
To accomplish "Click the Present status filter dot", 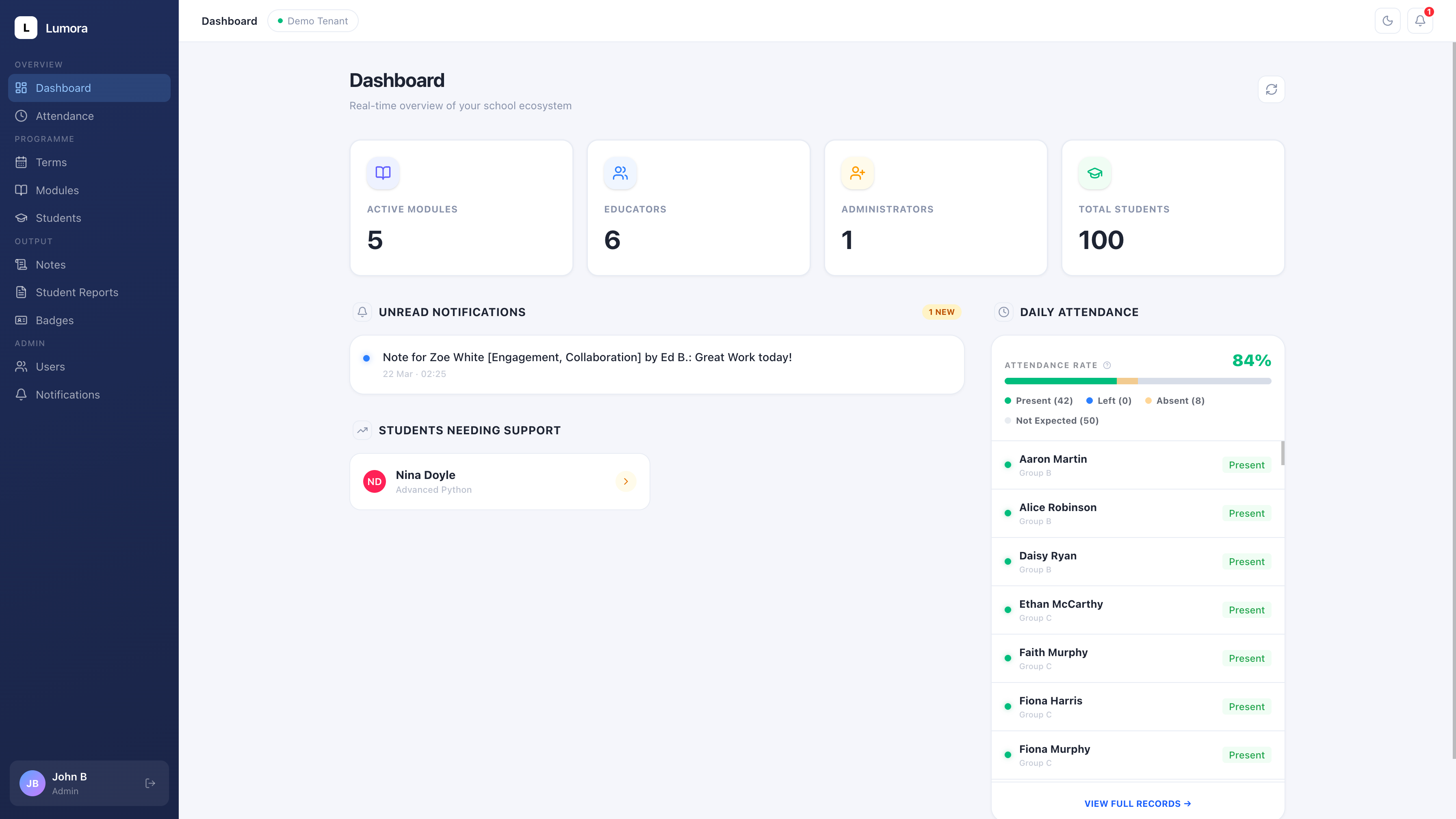I will point(1008,400).
